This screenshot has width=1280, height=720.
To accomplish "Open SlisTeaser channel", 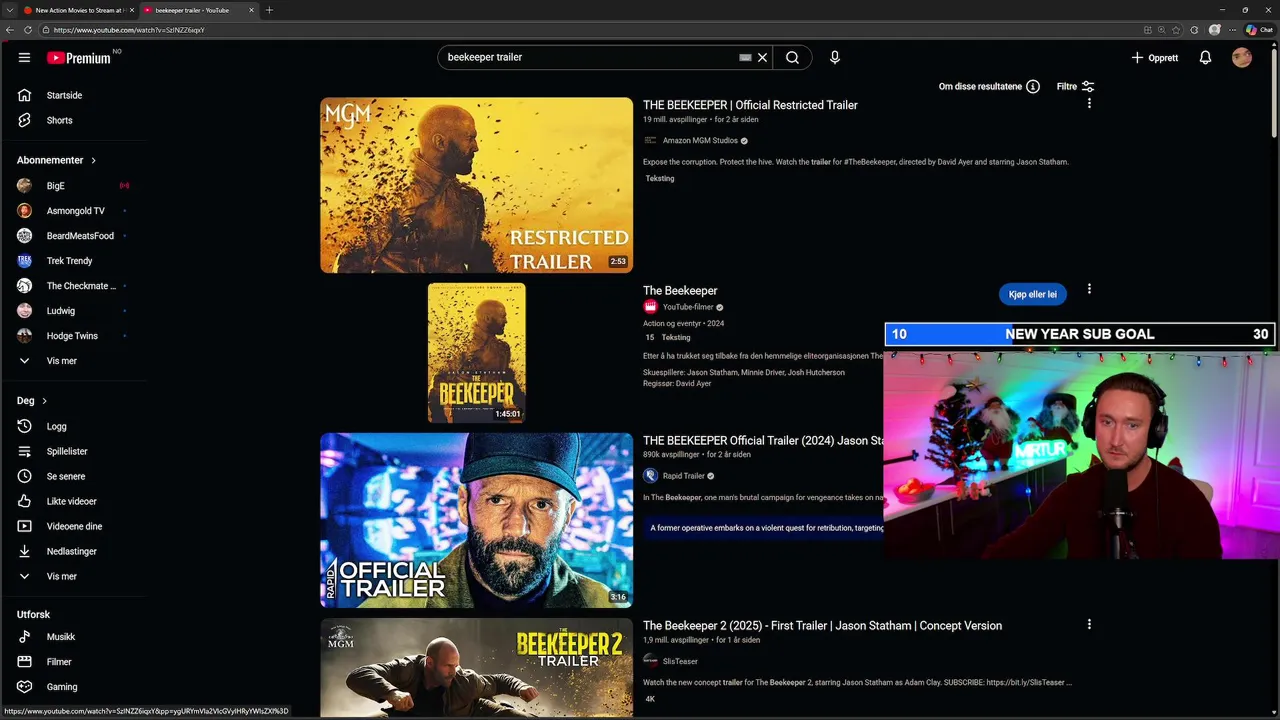I will point(680,662).
